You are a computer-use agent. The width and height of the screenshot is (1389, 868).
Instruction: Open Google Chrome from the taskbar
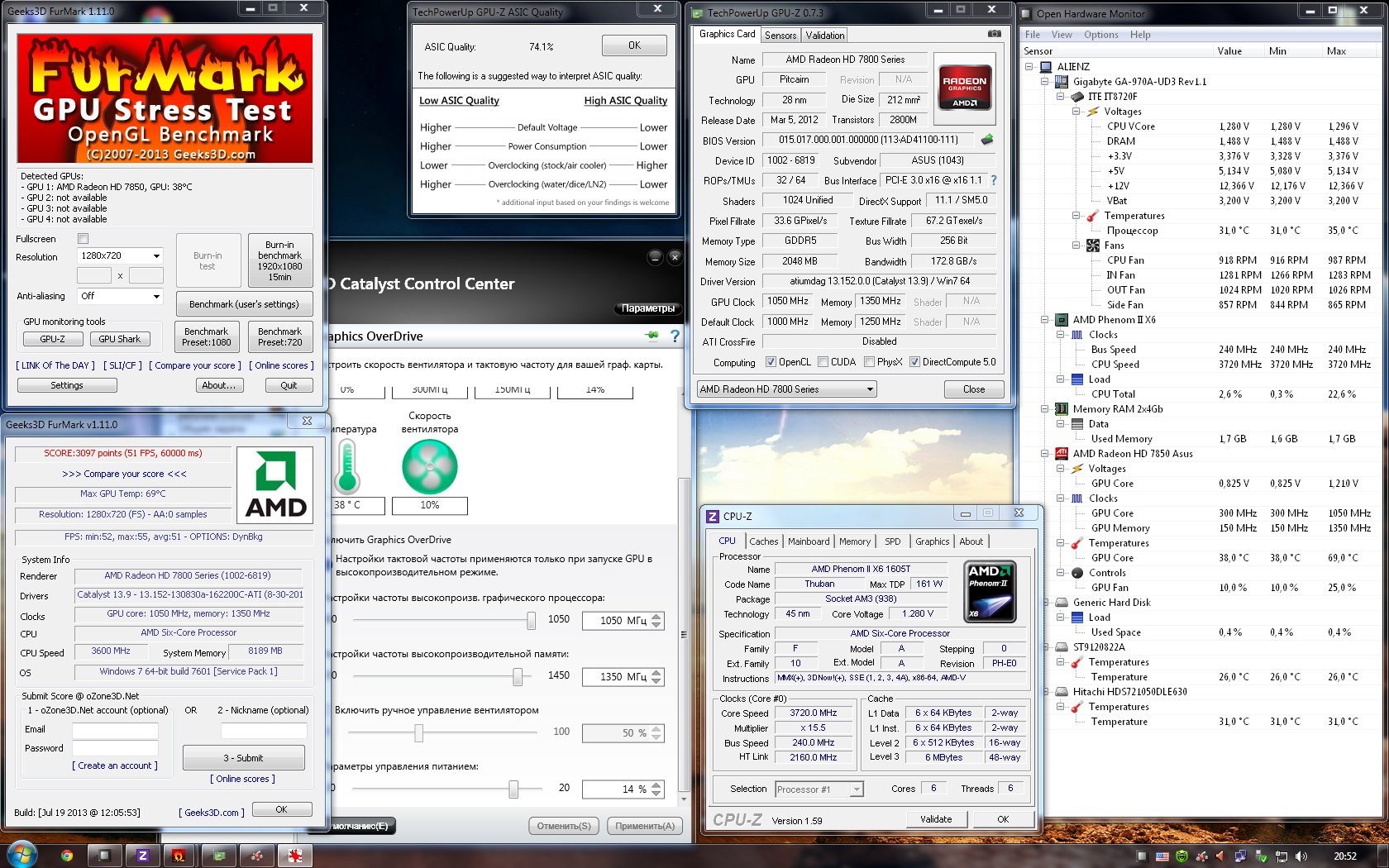[x=67, y=856]
